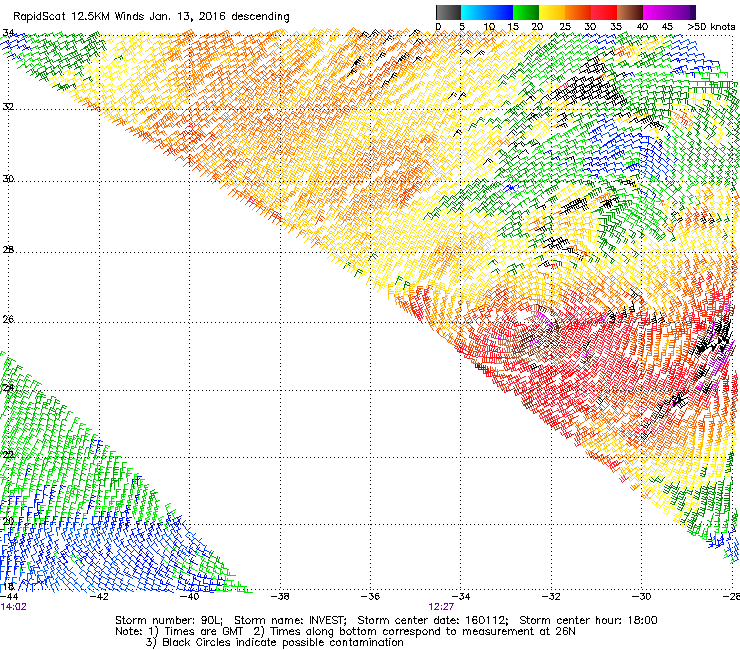Click the title "RapidScat 12.5KM Winds Jan. 13, 2016 descending"
This screenshot has height=650, width=740.
(151, 17)
